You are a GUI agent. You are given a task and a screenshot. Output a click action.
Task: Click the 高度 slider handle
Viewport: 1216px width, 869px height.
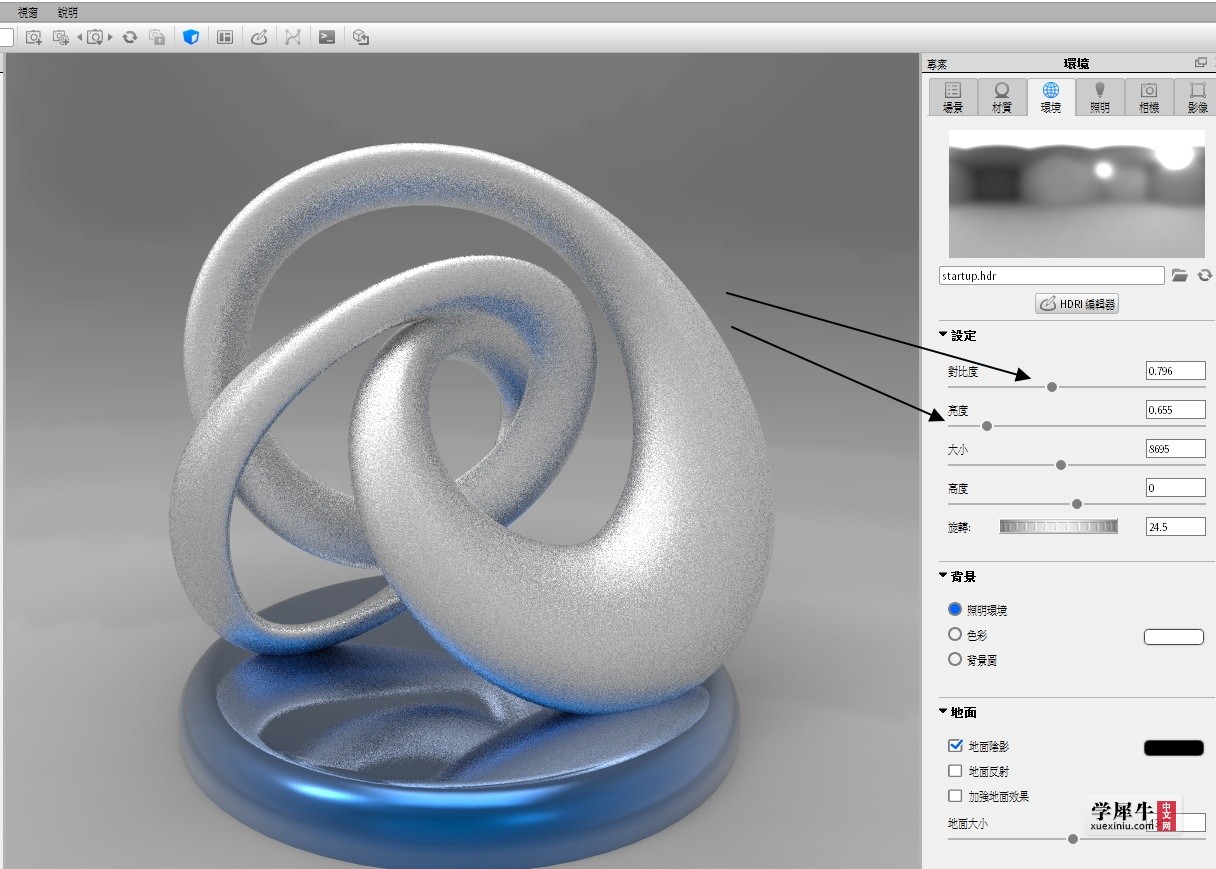(1077, 504)
